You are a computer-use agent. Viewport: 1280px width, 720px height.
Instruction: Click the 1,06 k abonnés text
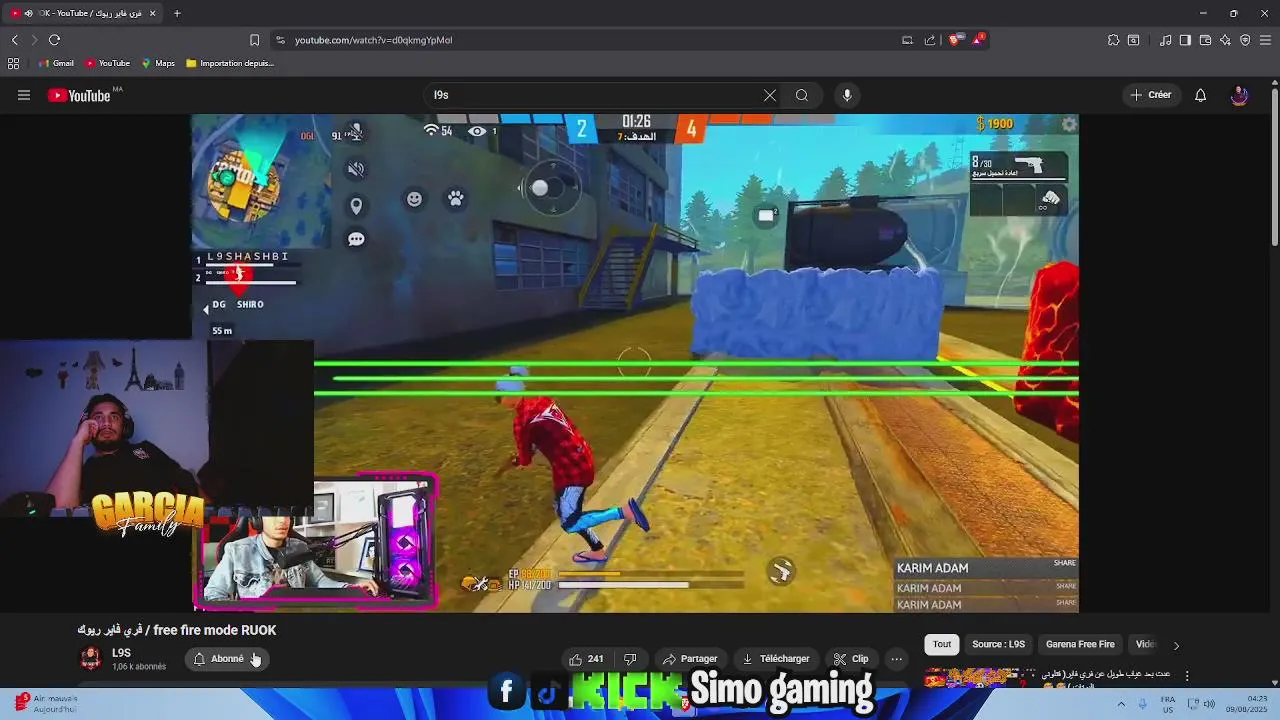pos(139,667)
